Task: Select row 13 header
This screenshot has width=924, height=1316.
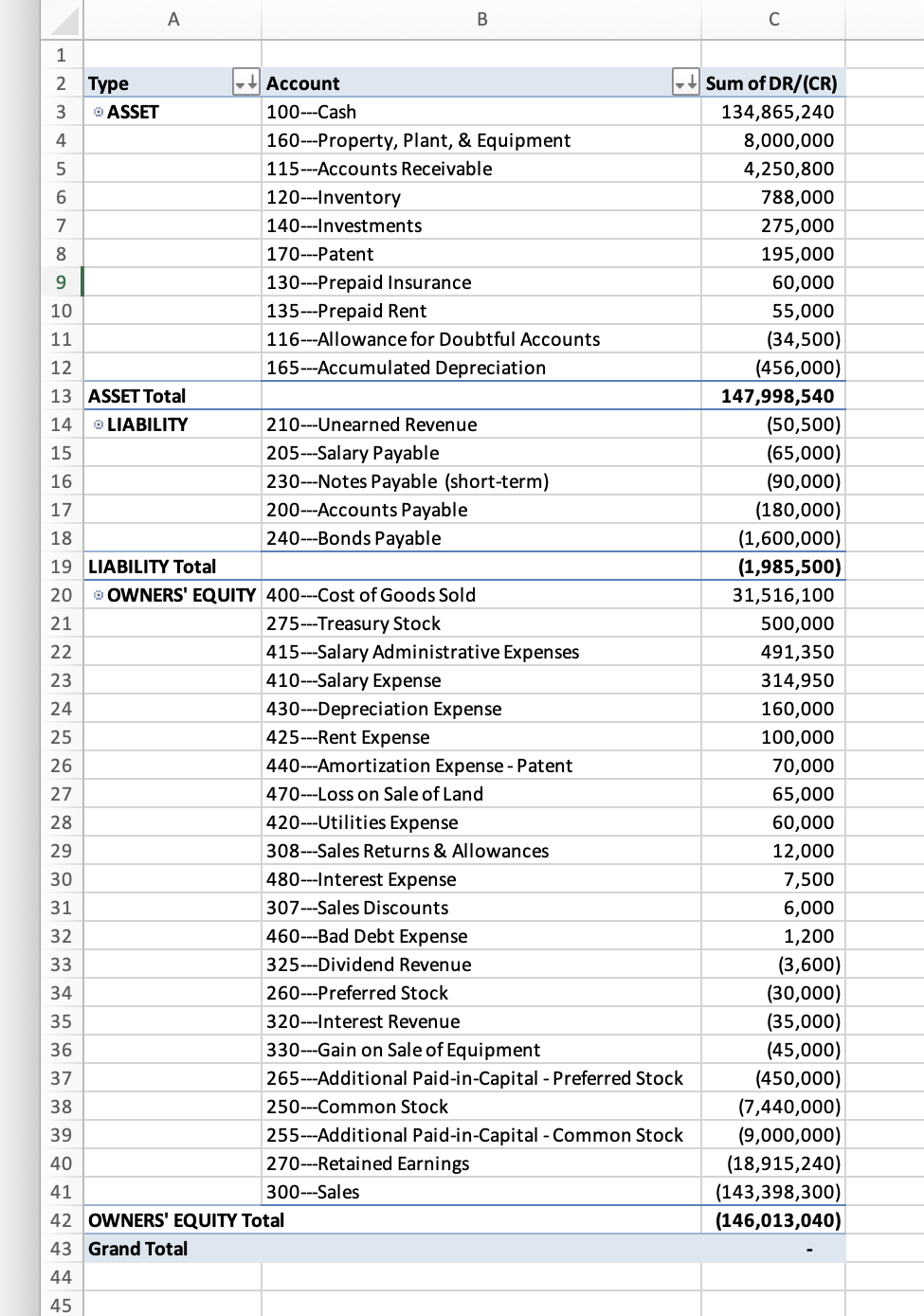Action: coord(61,396)
